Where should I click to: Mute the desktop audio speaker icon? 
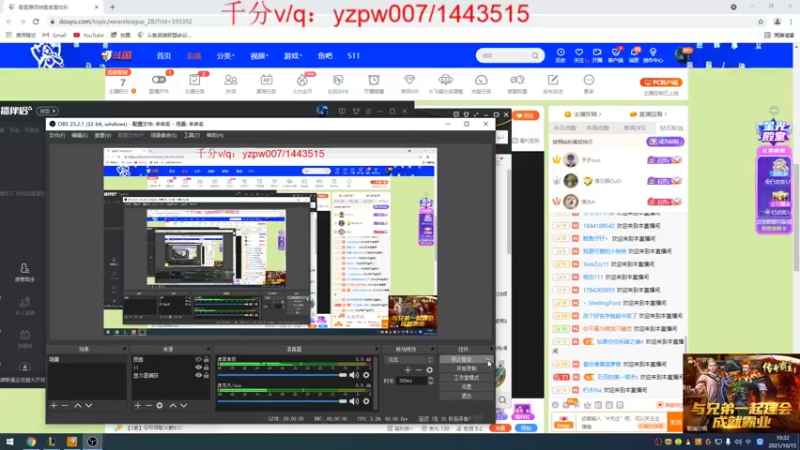(354, 375)
